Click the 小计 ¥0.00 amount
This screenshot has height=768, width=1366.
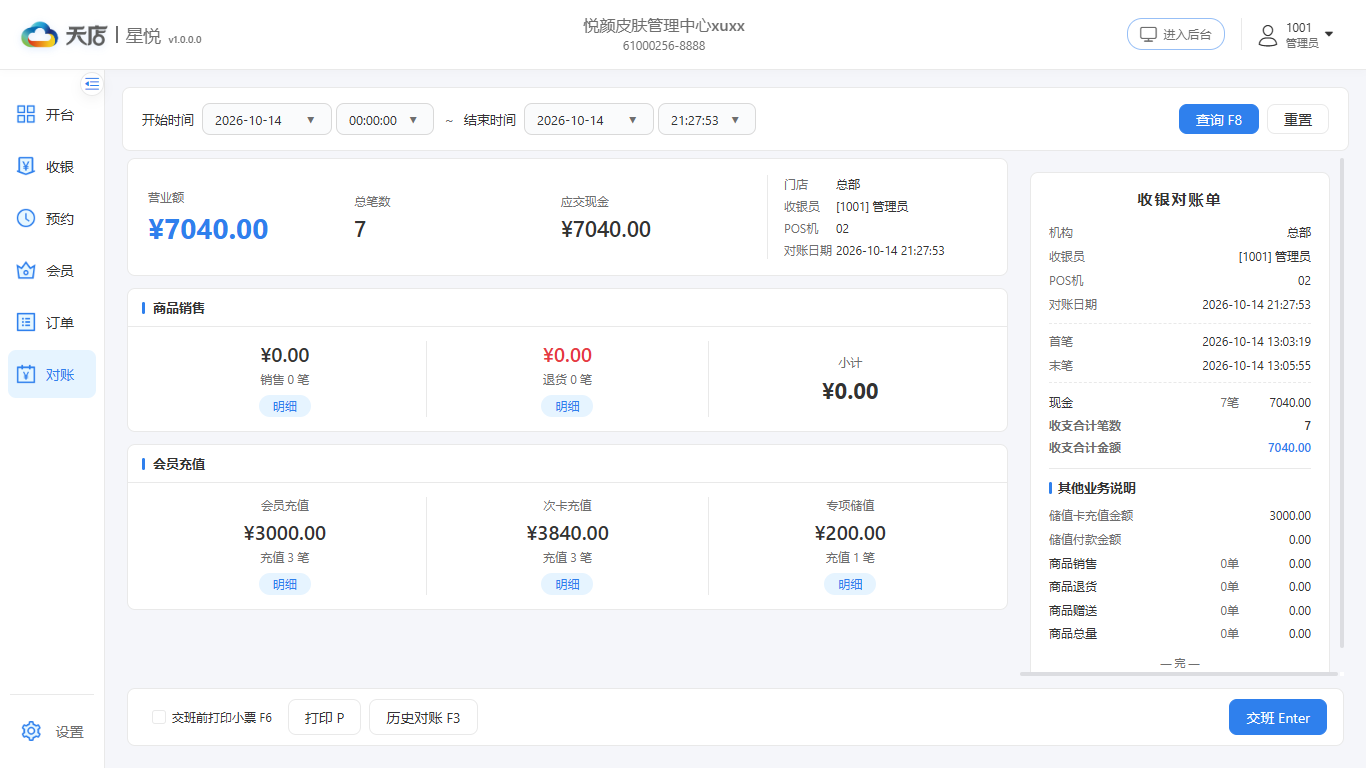[x=850, y=391]
